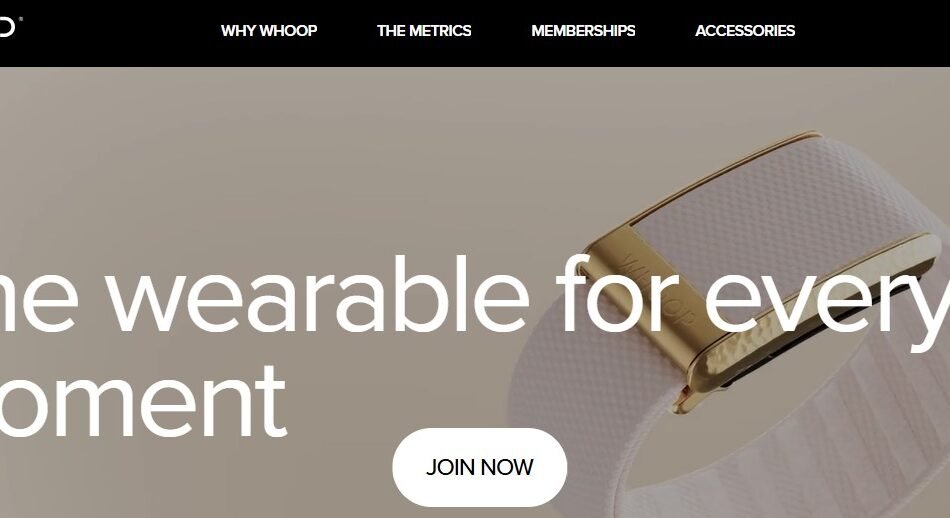Click the partial word "oment" on the second headline line
Image resolution: width=950 pixels, height=518 pixels.
(142, 401)
